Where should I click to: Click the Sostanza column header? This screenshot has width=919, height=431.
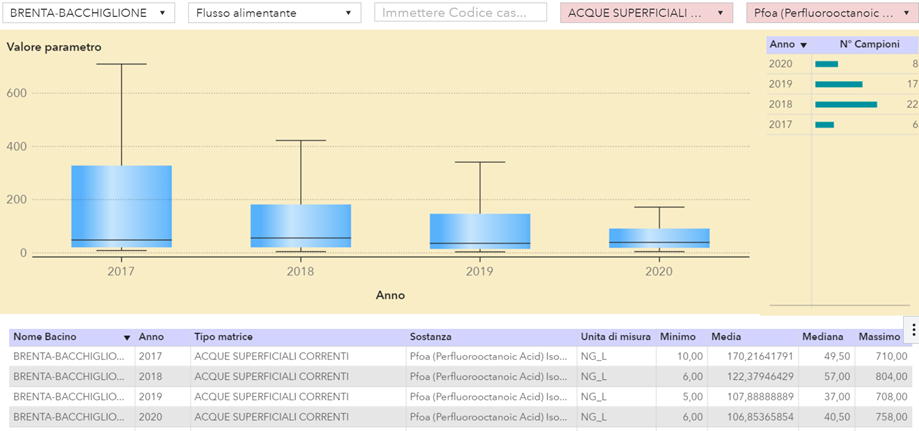pyautogui.click(x=432, y=338)
